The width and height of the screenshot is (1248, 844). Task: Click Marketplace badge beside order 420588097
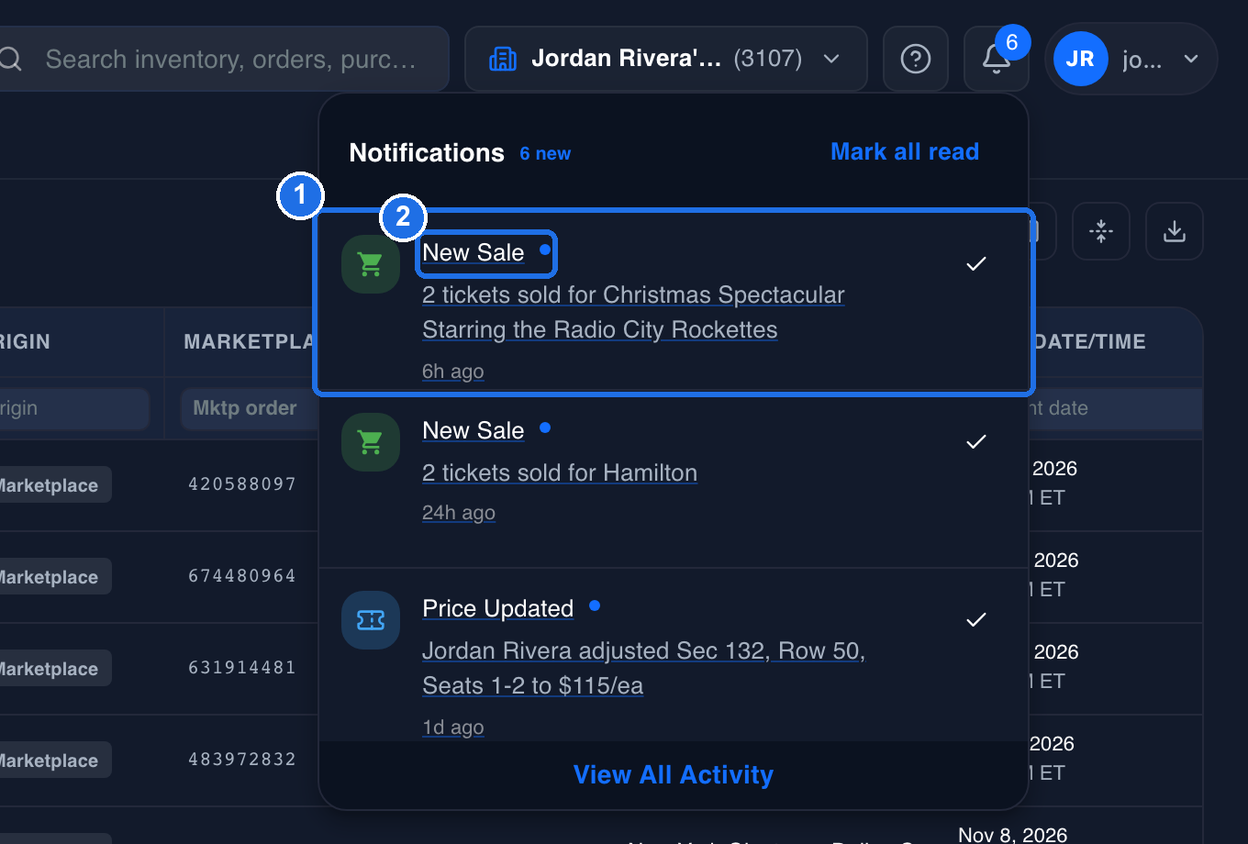(x=55, y=485)
